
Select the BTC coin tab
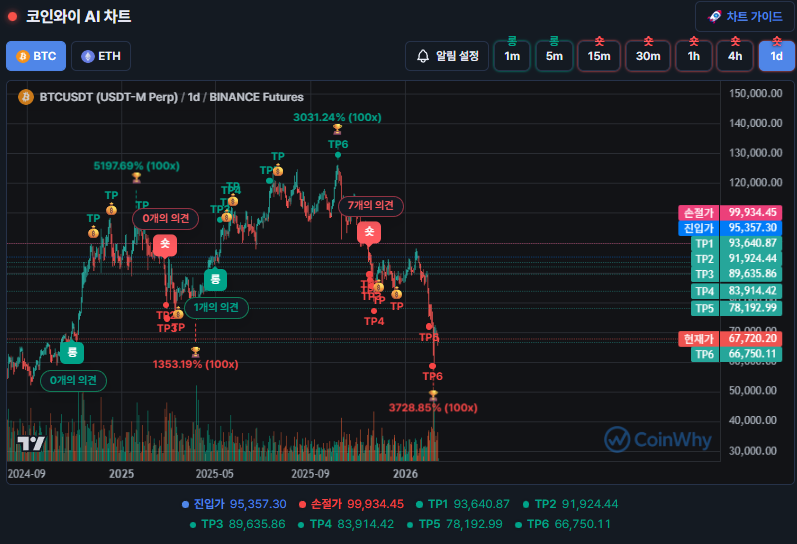pos(36,56)
